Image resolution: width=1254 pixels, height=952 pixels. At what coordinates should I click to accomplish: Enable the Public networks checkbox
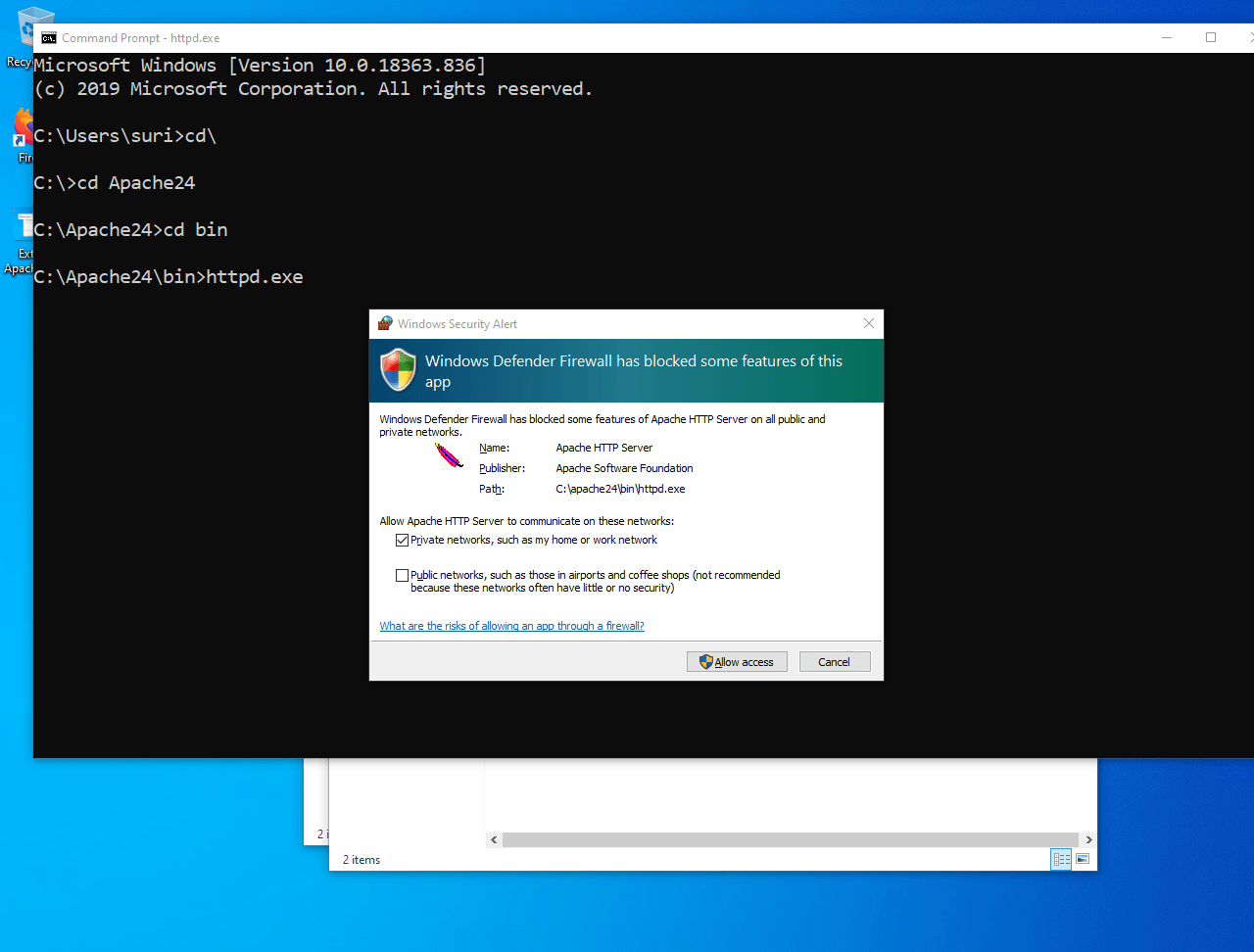pos(402,575)
